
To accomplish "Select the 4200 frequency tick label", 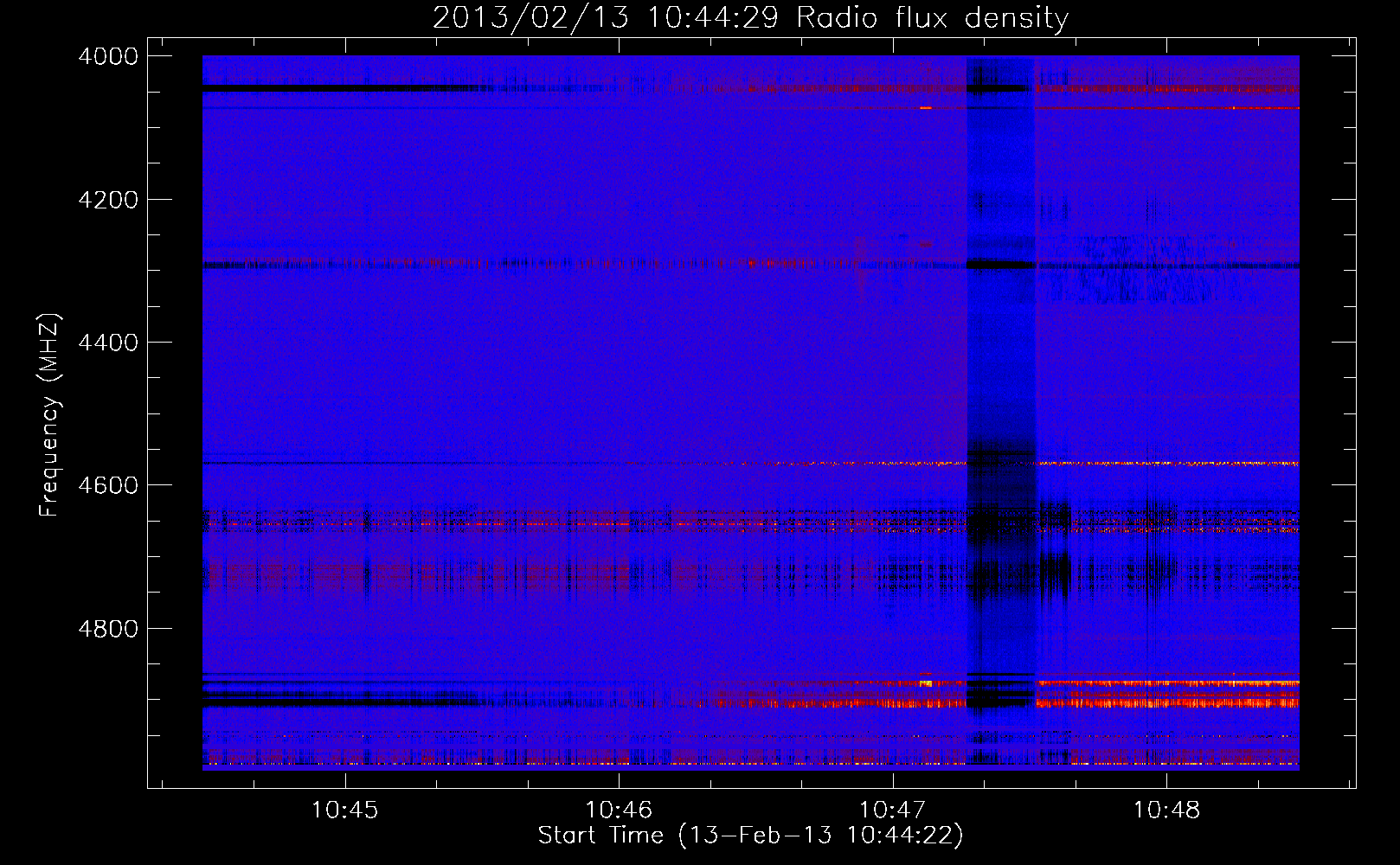I will coord(108,200).
